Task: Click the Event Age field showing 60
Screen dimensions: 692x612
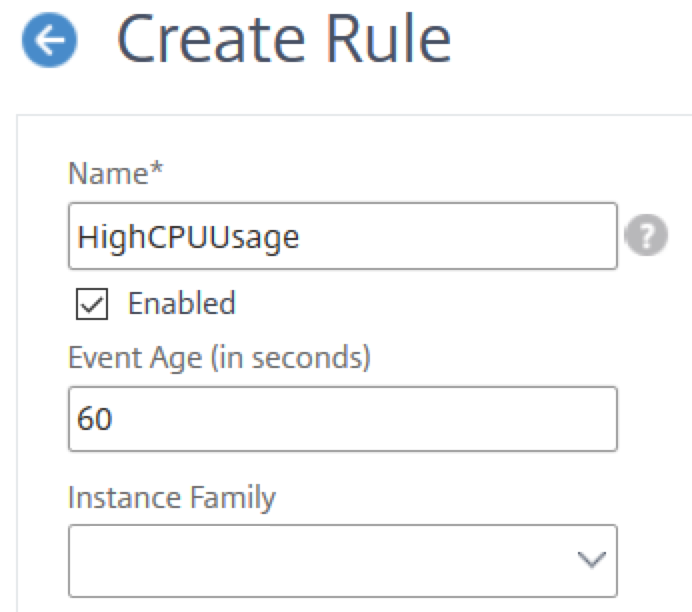Action: [x=342, y=419]
